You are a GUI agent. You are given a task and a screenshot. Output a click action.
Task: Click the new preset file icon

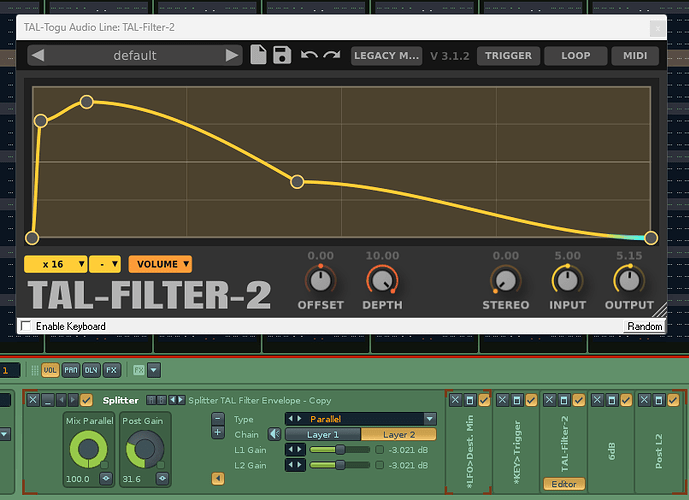(x=258, y=55)
